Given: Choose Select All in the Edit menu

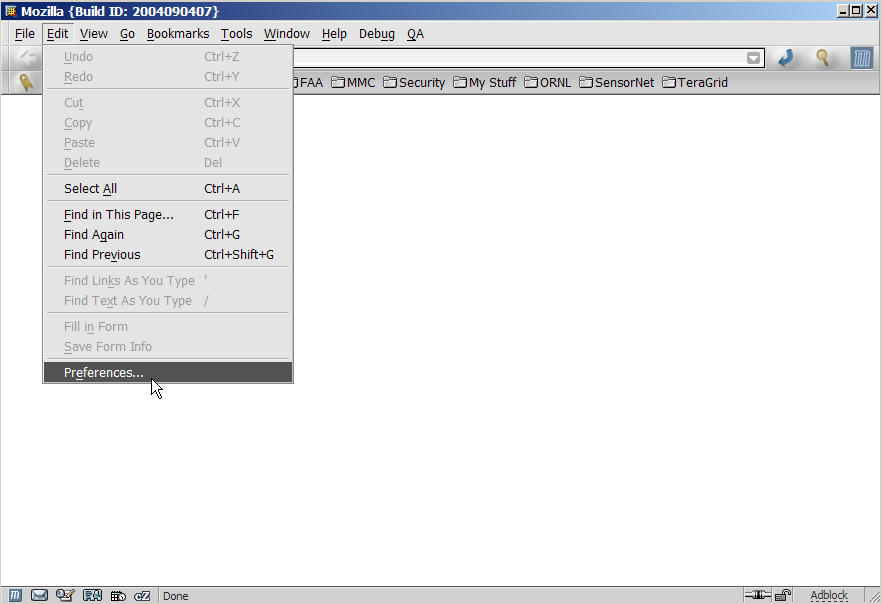Looking at the screenshot, I should 168,188.
